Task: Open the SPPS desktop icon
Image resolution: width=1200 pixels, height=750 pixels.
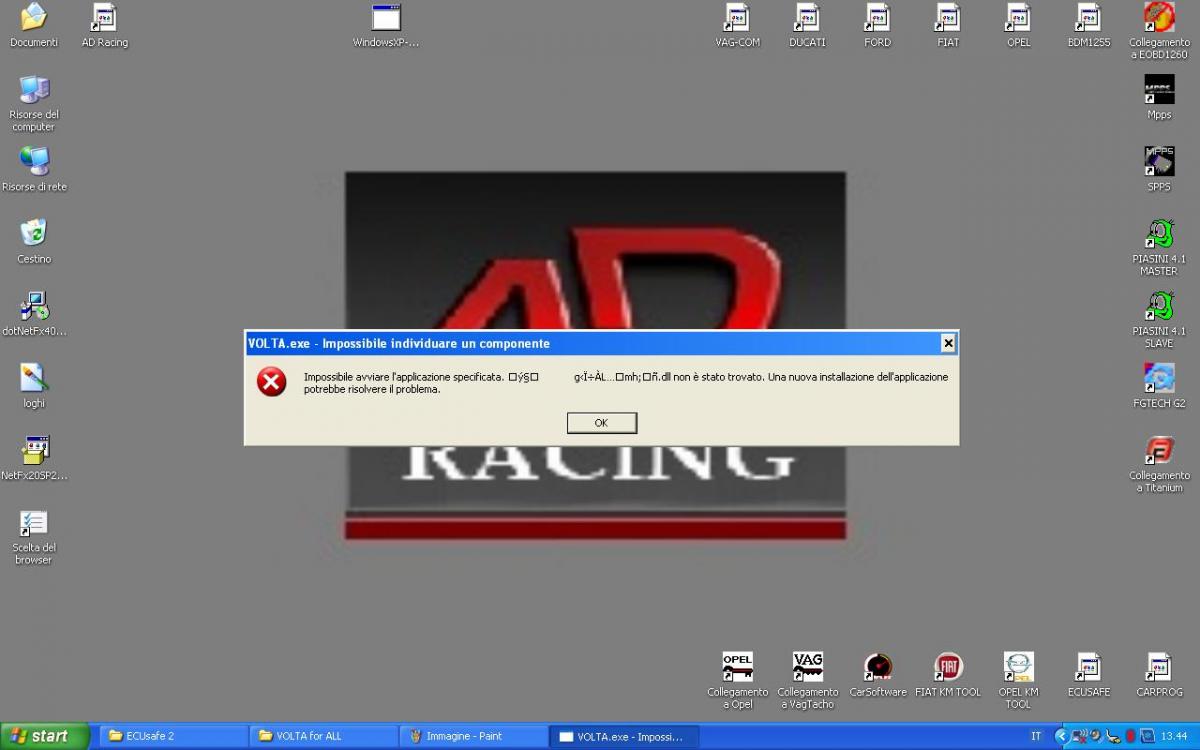Action: 1159,169
